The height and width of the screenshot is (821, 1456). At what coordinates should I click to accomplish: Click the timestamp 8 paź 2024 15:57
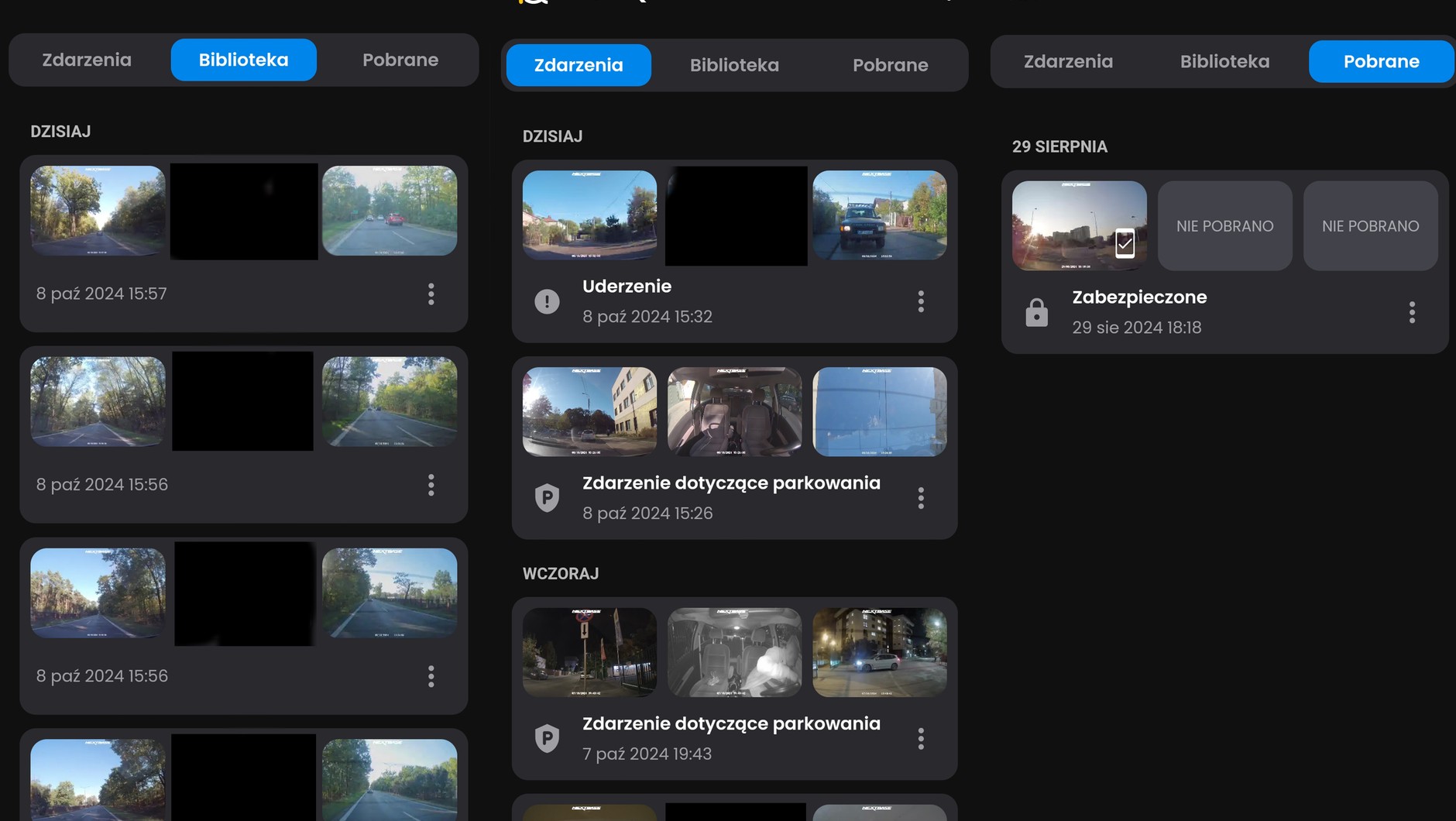point(101,294)
